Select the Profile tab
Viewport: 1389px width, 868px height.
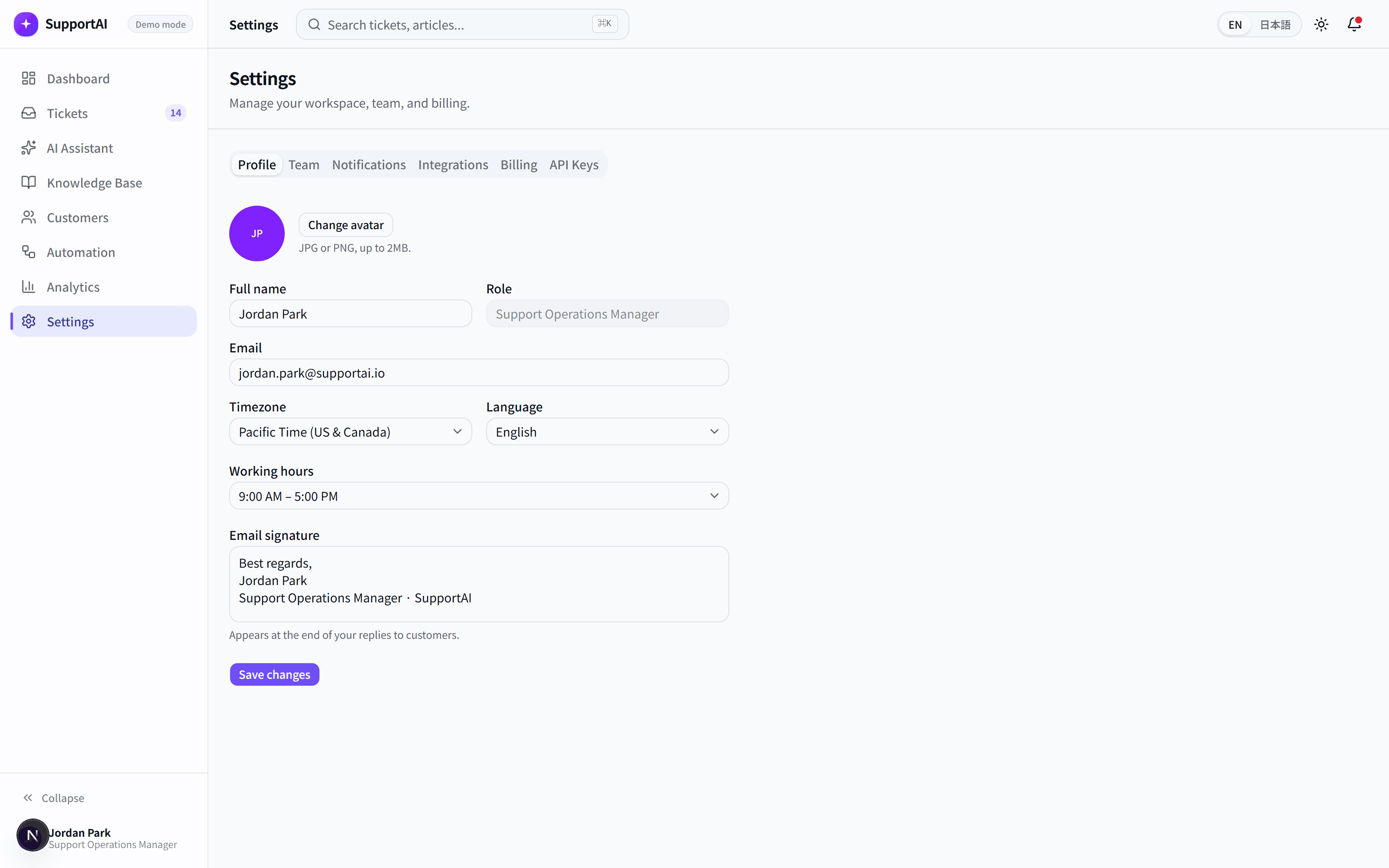coord(257,165)
